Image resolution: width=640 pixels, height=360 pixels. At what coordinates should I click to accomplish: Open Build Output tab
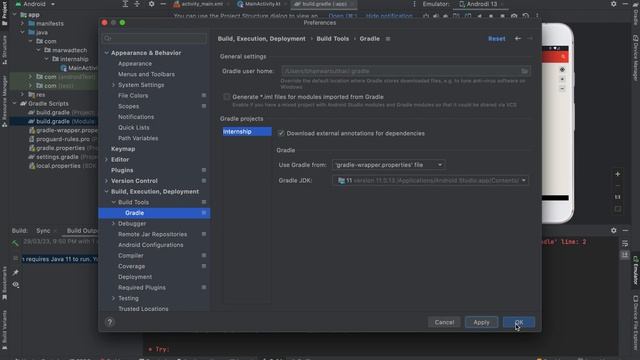(x=82, y=231)
